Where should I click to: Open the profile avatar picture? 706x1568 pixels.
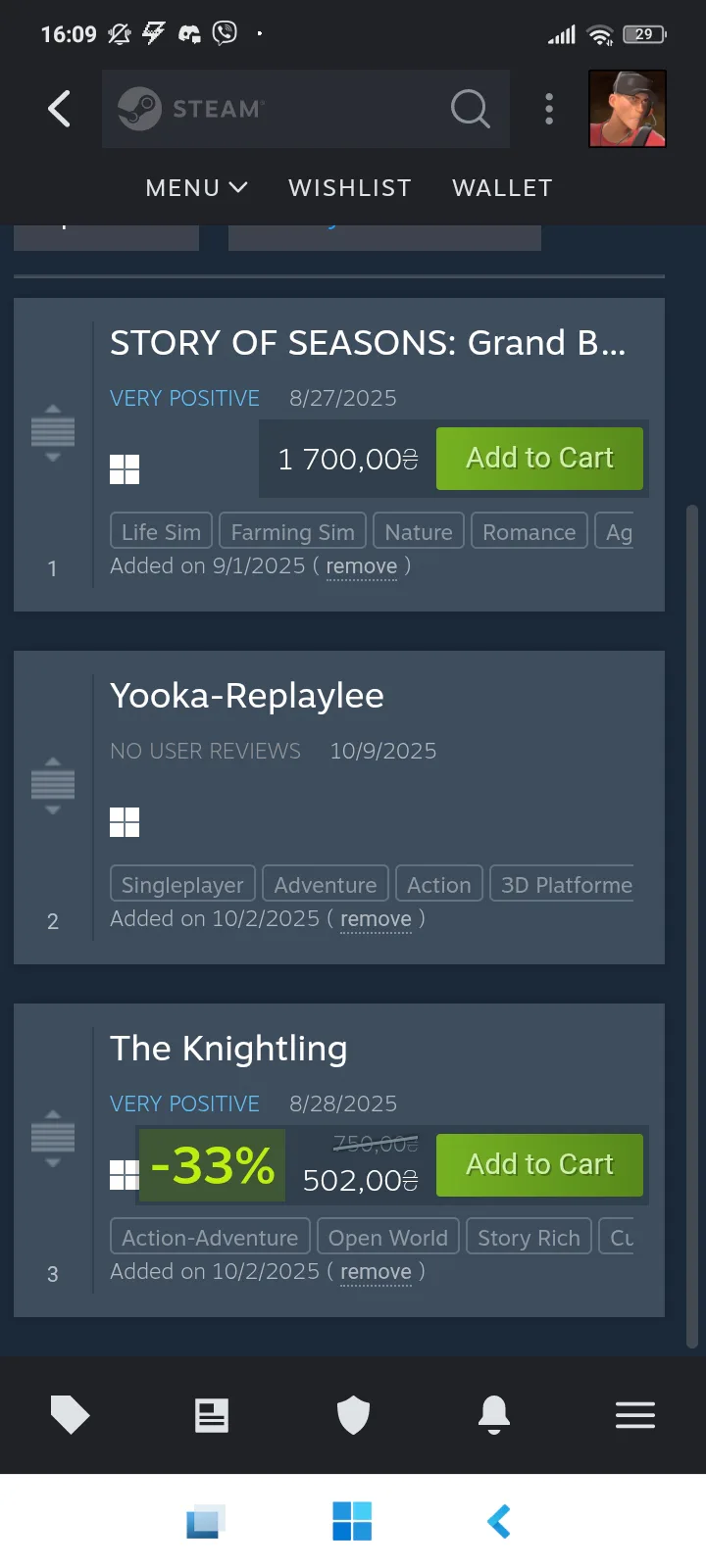[628, 109]
